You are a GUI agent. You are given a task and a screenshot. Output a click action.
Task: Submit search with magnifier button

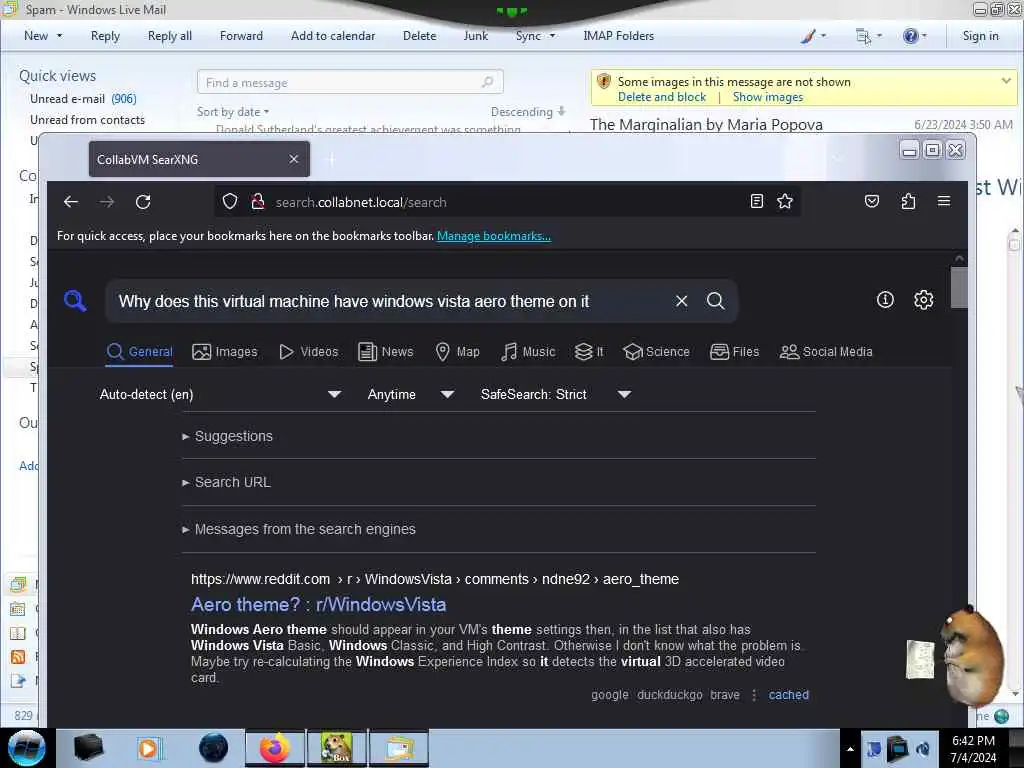pos(716,300)
